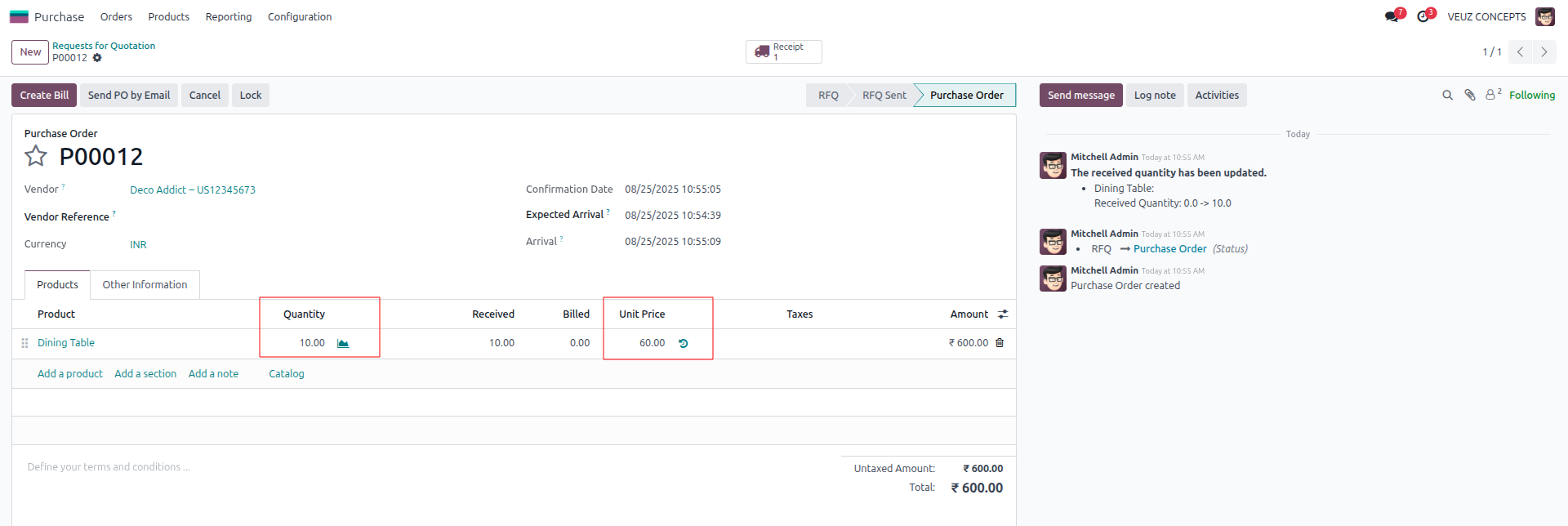Open the Products menu
Screen dimensions: 1568x526
(168, 16)
